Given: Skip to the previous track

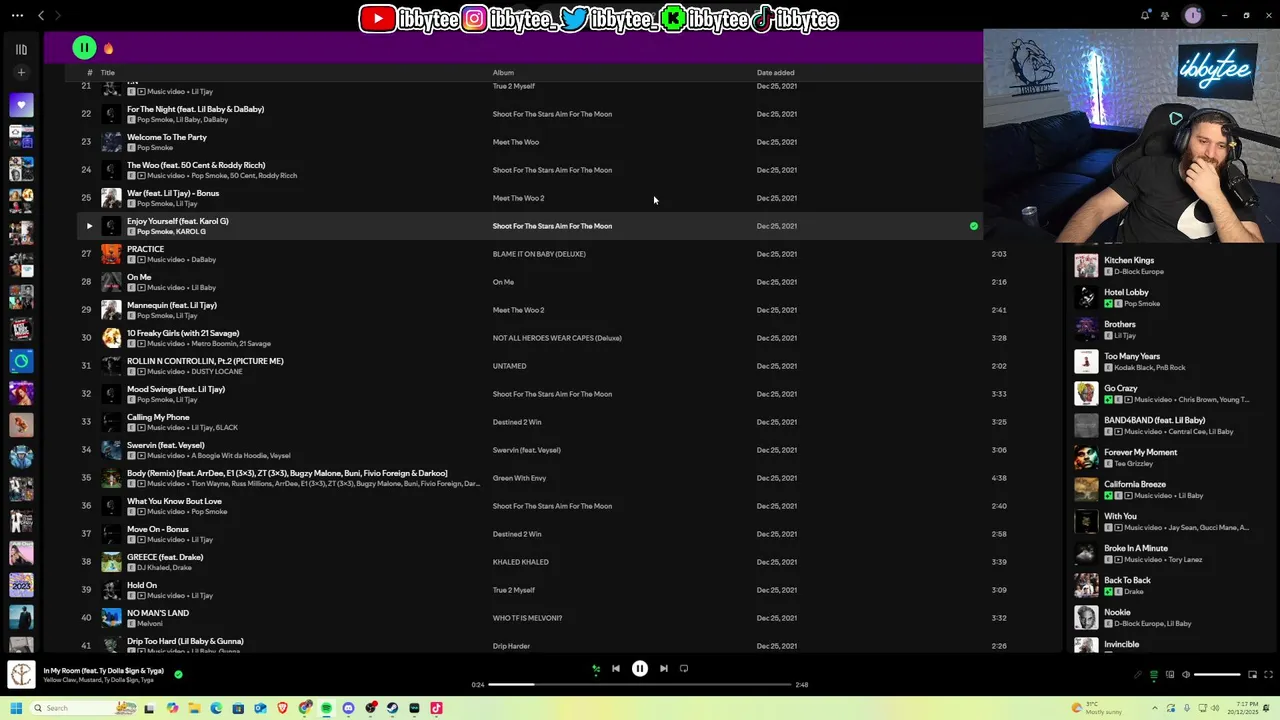Looking at the screenshot, I should coord(616,669).
